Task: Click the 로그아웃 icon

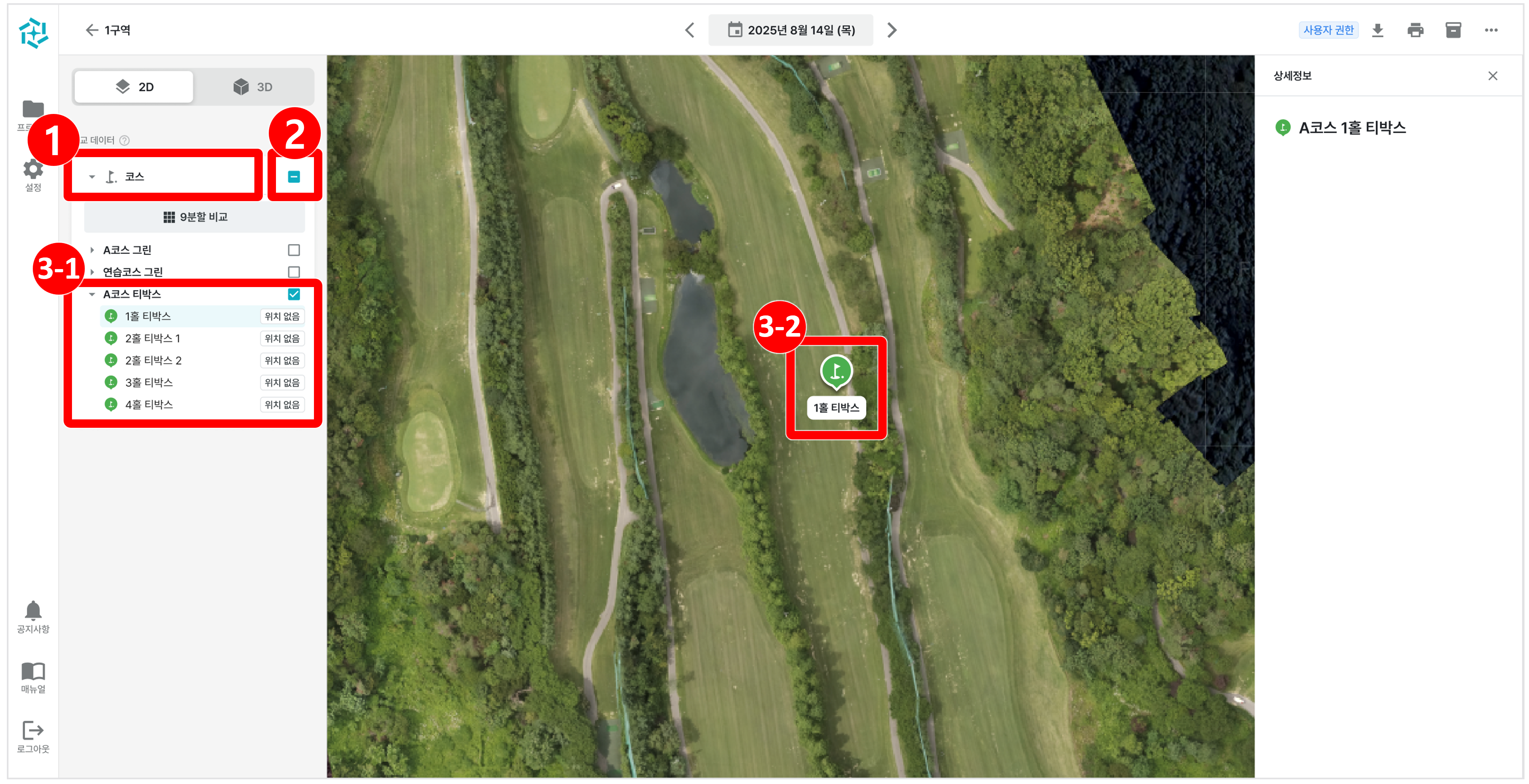Action: pyautogui.click(x=33, y=736)
